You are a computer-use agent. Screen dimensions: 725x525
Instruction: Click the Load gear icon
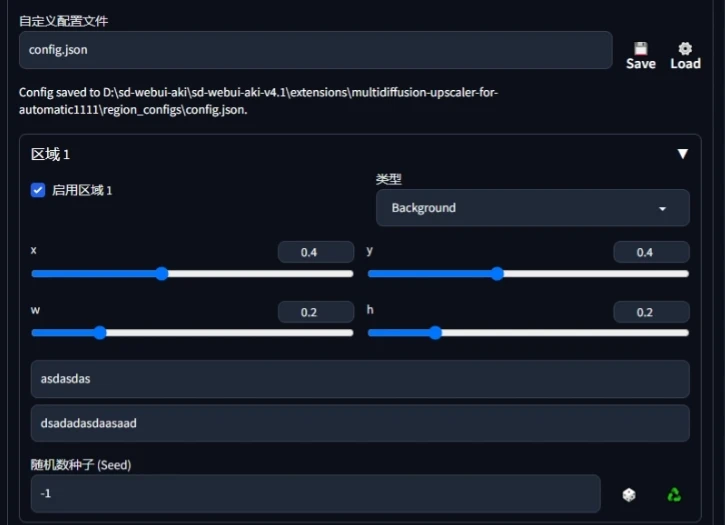click(685, 49)
